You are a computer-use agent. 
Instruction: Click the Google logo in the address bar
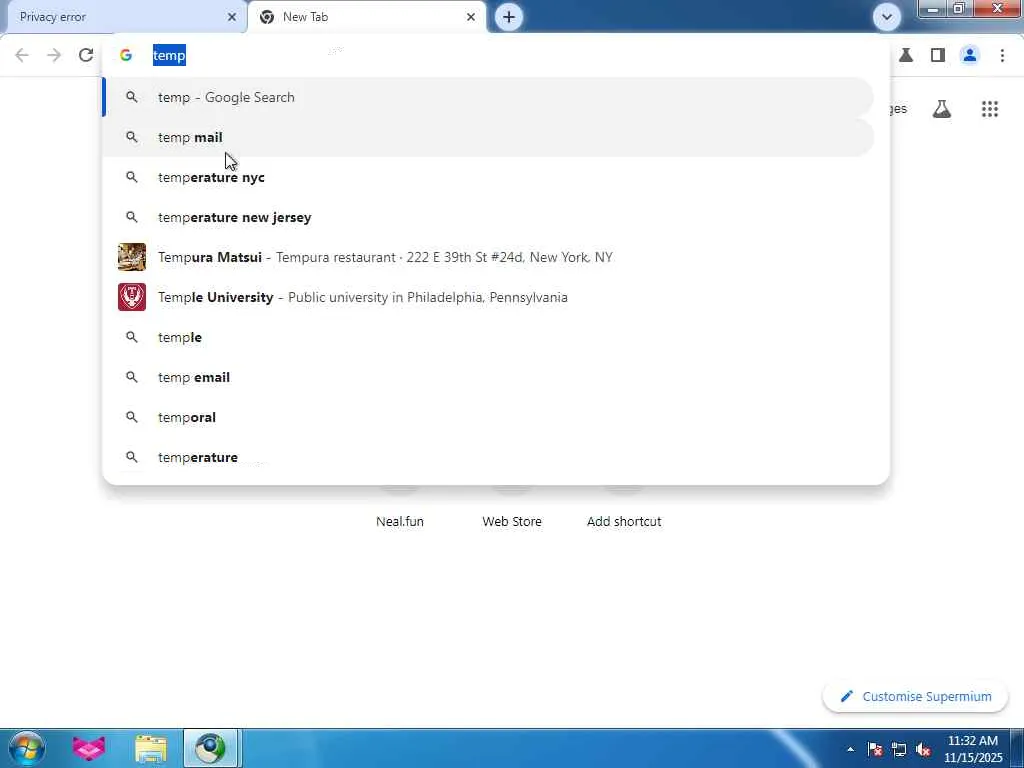pyautogui.click(x=126, y=56)
